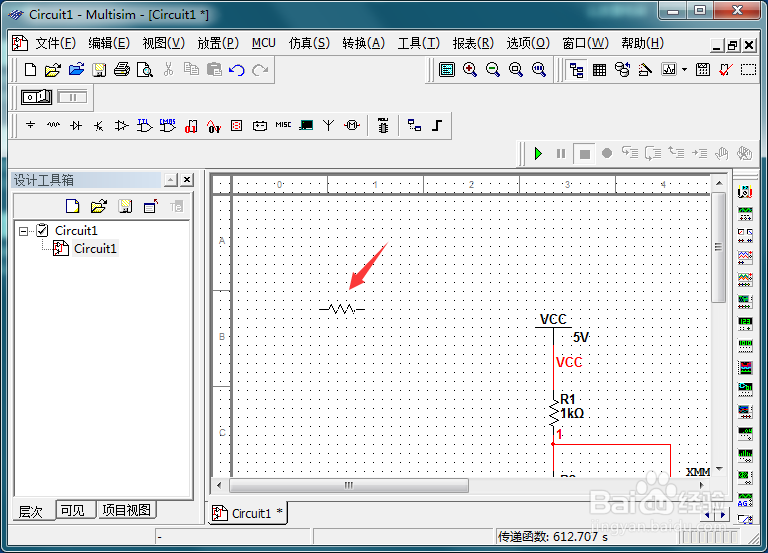Zoom out of the schematic
Image resolution: width=768 pixels, height=553 pixels.
(493, 70)
